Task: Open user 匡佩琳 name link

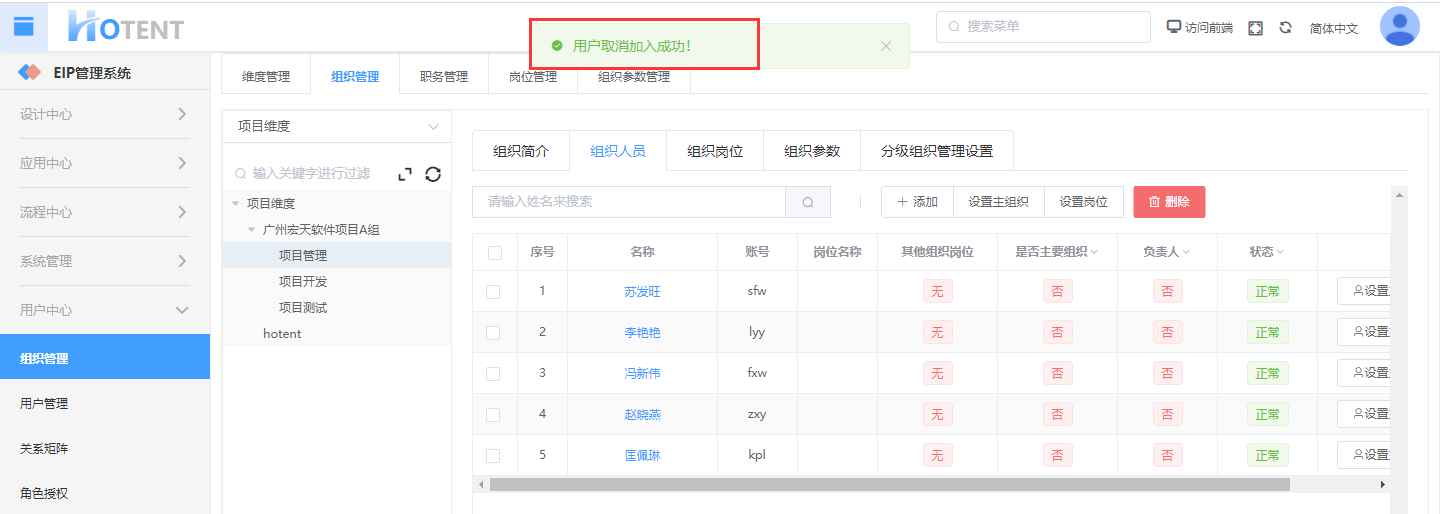Action: (643, 455)
